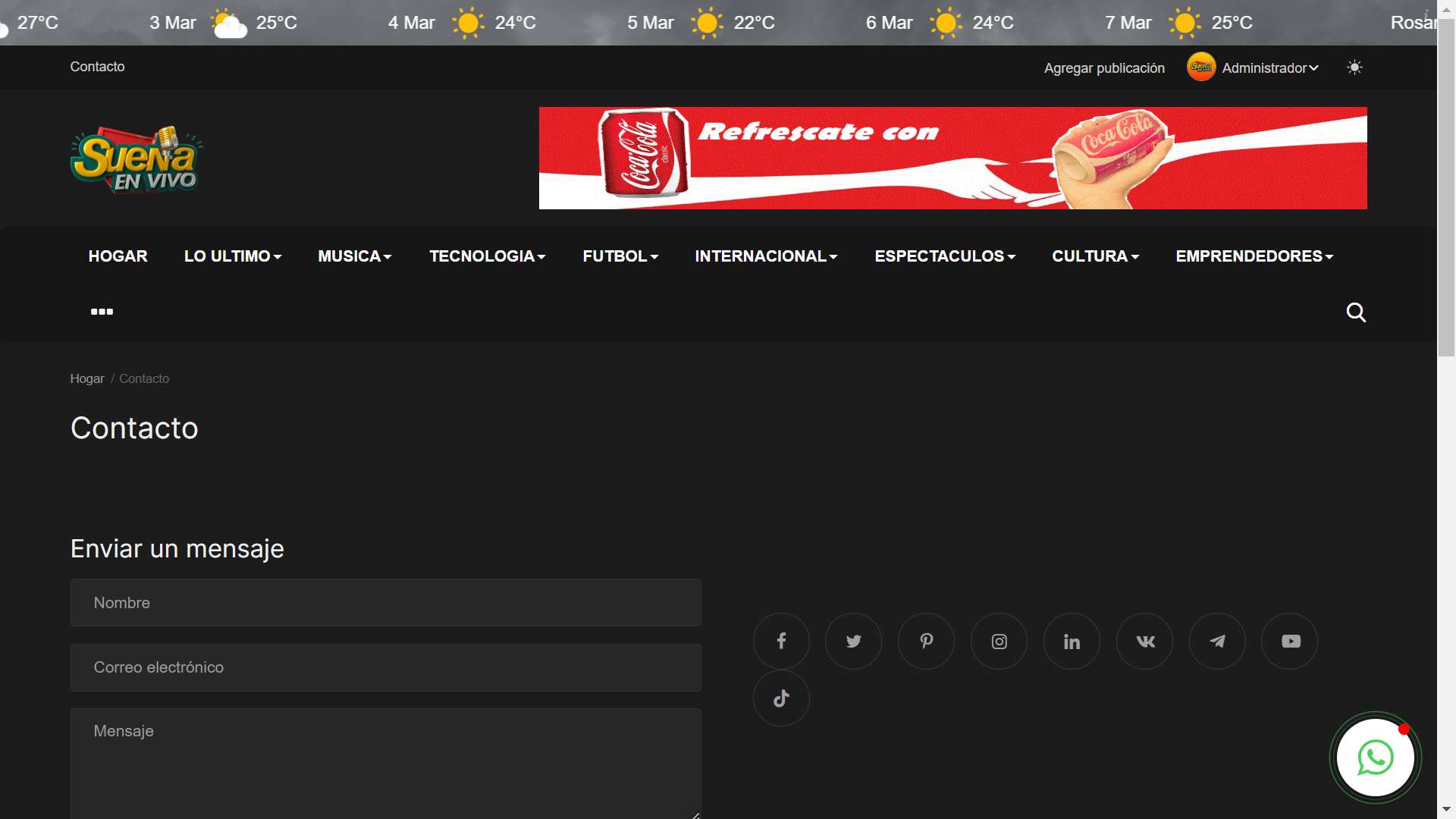1456x819 pixels.
Task: Click the search magnifier icon
Action: (1356, 312)
